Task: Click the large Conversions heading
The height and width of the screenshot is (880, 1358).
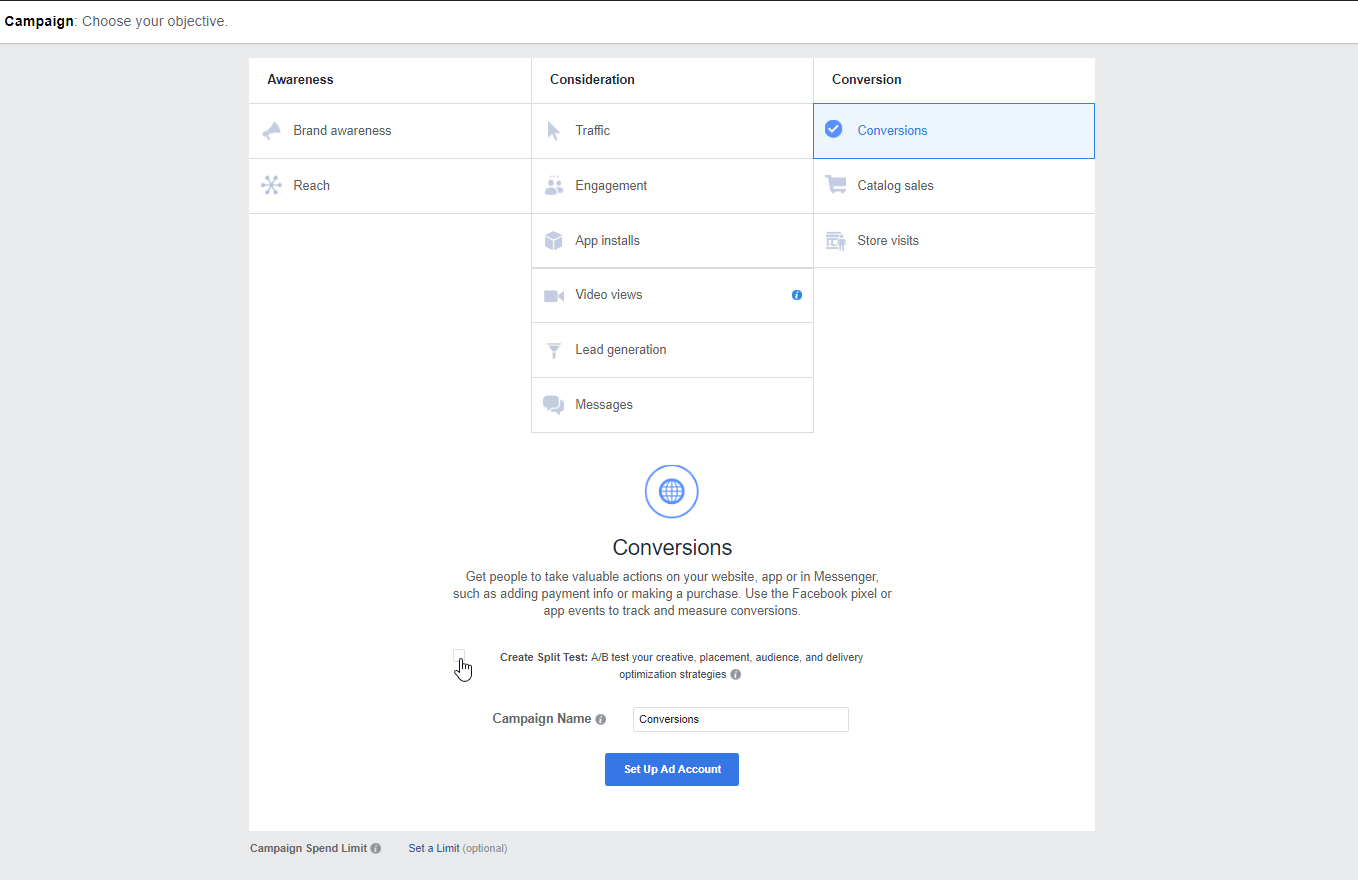Action: 672,547
